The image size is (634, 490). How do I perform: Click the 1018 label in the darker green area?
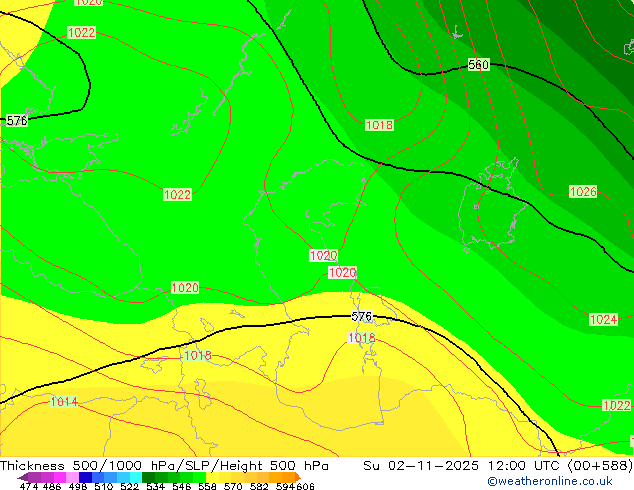tap(379, 125)
